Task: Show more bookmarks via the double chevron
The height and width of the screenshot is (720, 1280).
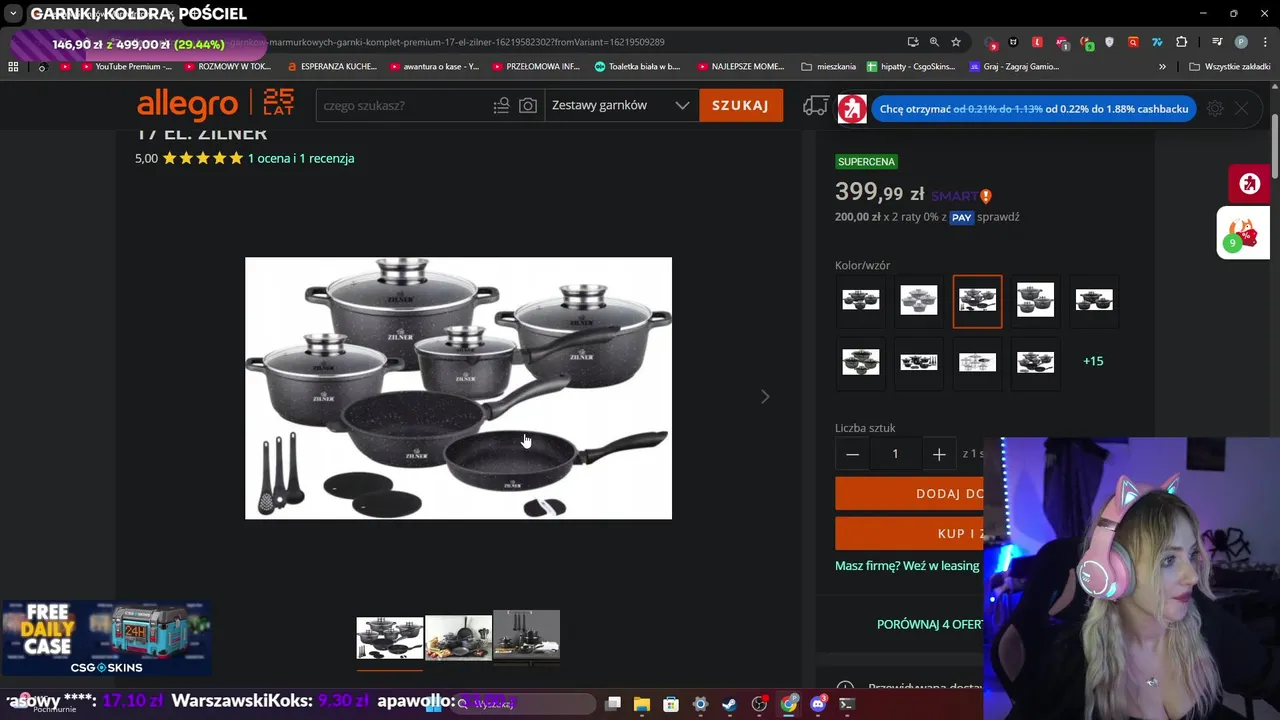Action: click(1162, 67)
